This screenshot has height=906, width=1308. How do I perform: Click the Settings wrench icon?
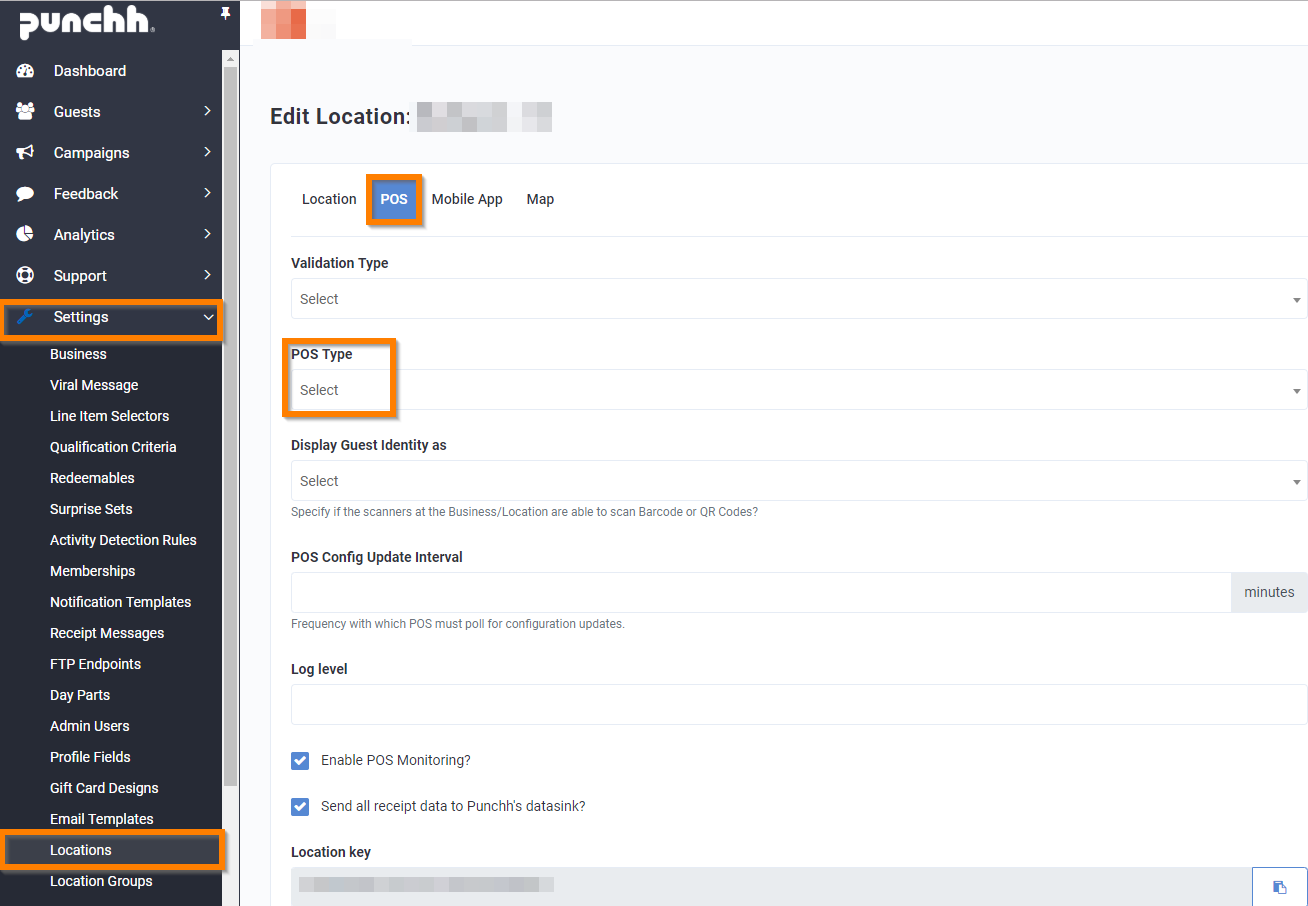pyautogui.click(x=26, y=317)
